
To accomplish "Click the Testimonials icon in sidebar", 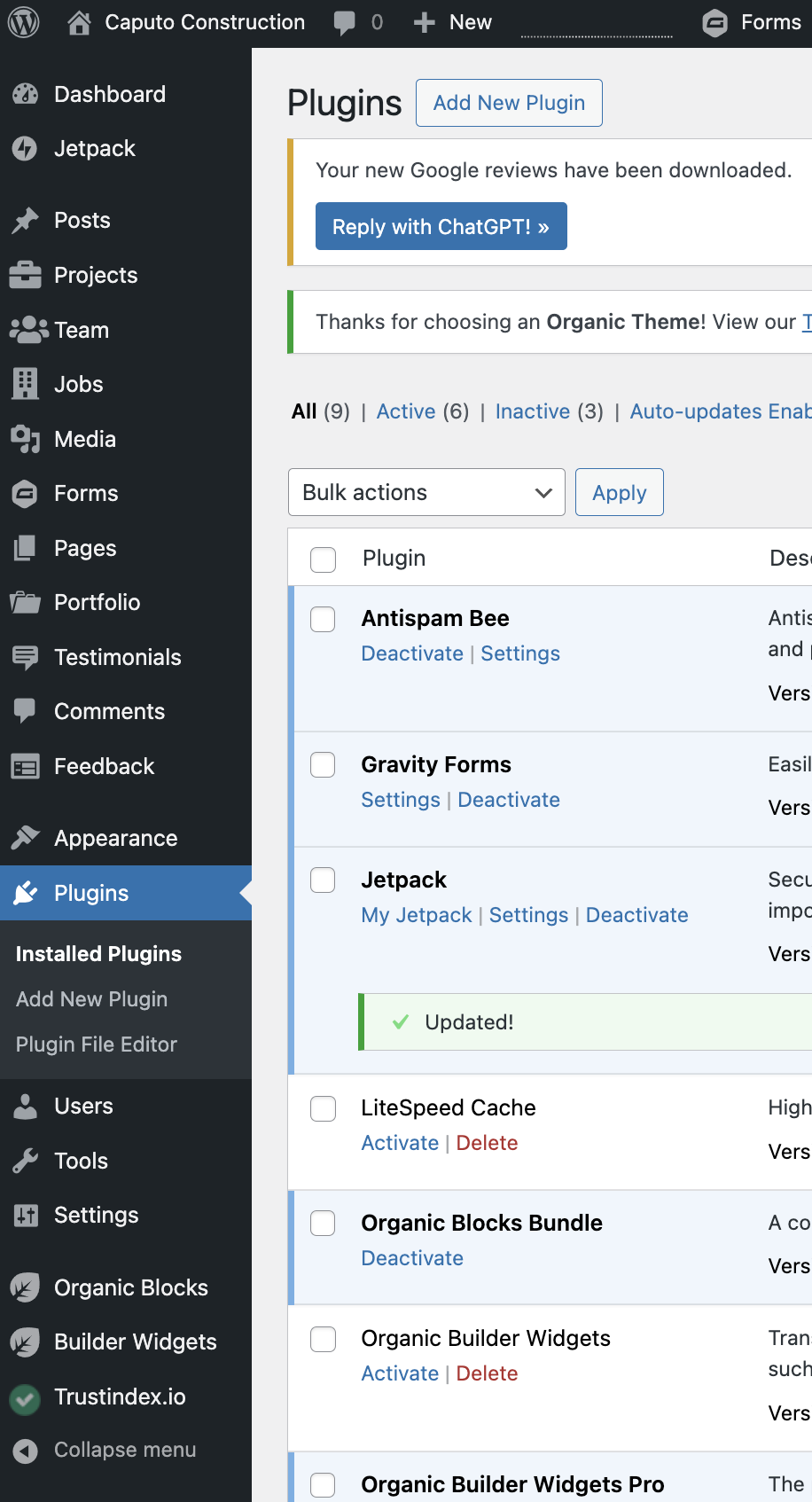I will click(x=26, y=657).
